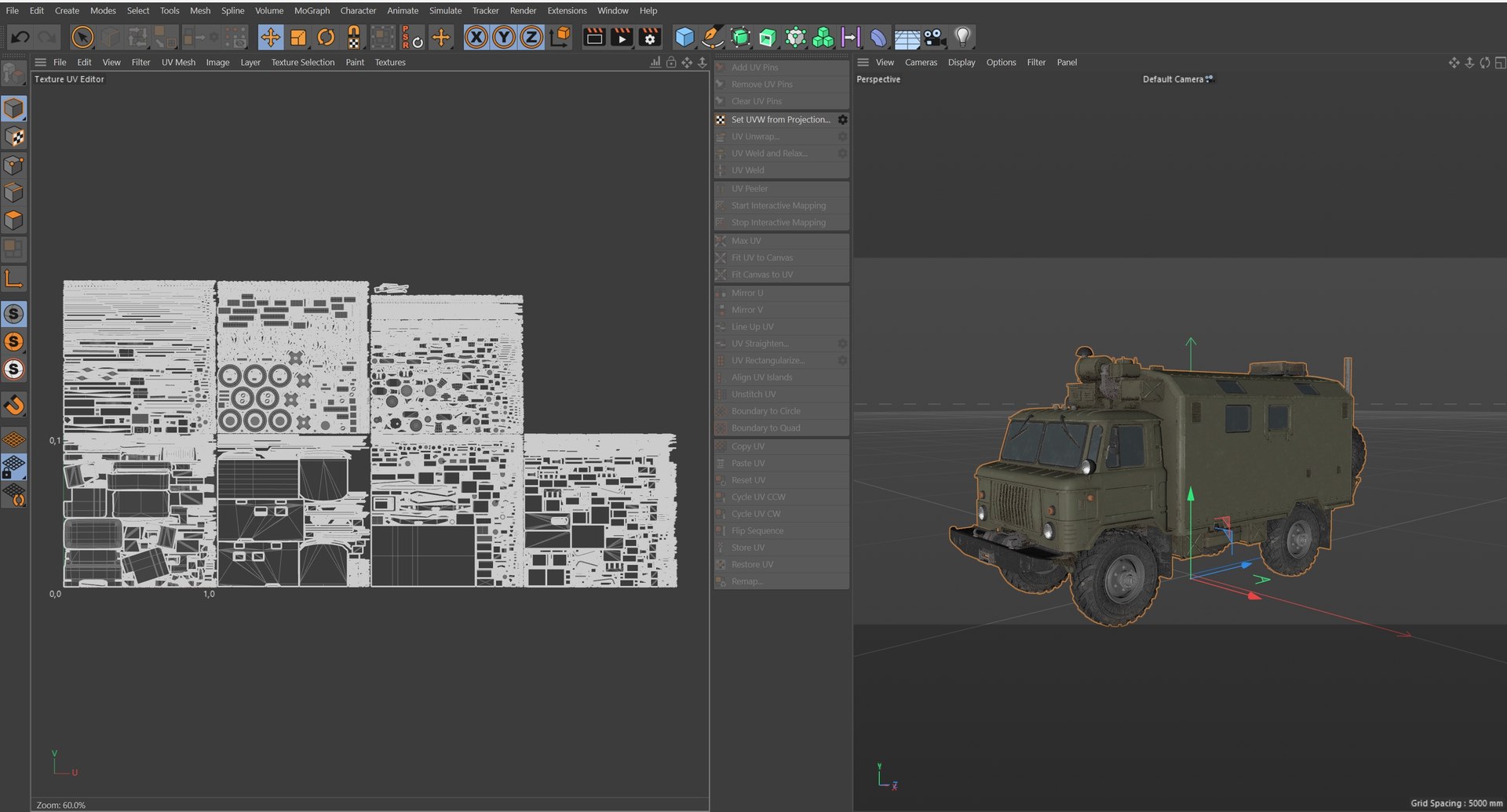Activate the Rotate tool

pyautogui.click(x=326, y=37)
